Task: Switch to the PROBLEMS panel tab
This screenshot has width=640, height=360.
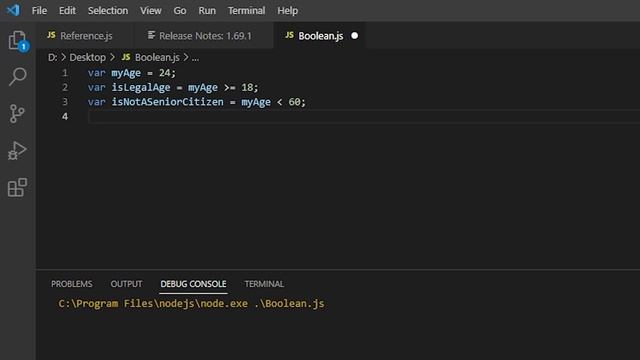Action: click(71, 284)
